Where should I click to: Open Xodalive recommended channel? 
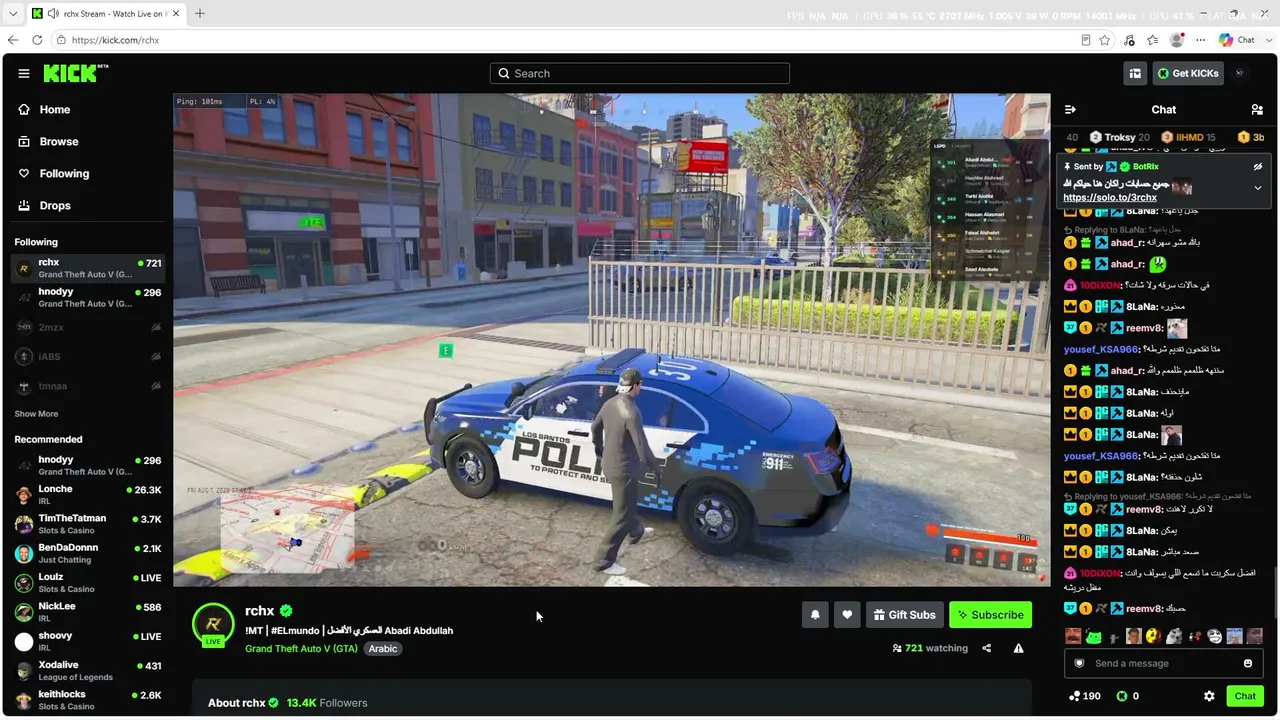[x=87, y=671]
